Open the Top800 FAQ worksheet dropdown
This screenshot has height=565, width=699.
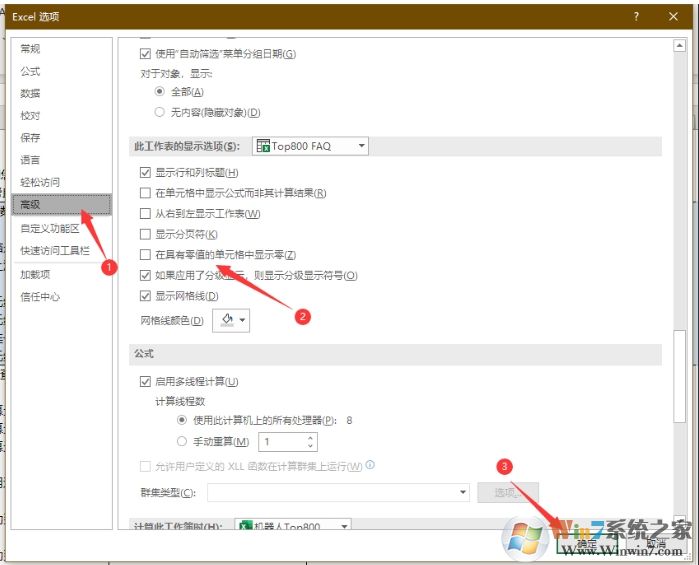(x=310, y=146)
